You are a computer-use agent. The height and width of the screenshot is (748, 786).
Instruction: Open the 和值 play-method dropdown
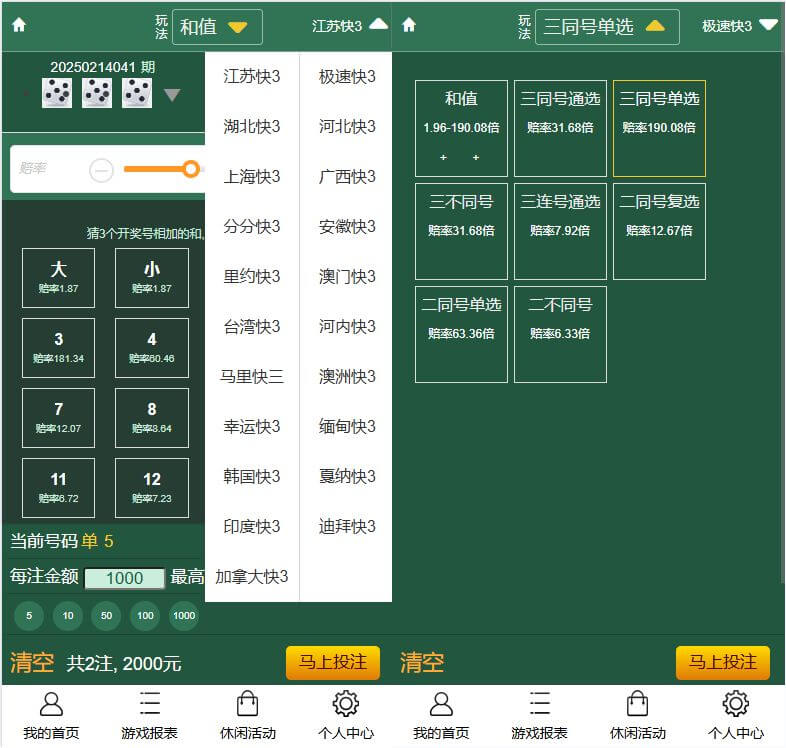coord(217,27)
